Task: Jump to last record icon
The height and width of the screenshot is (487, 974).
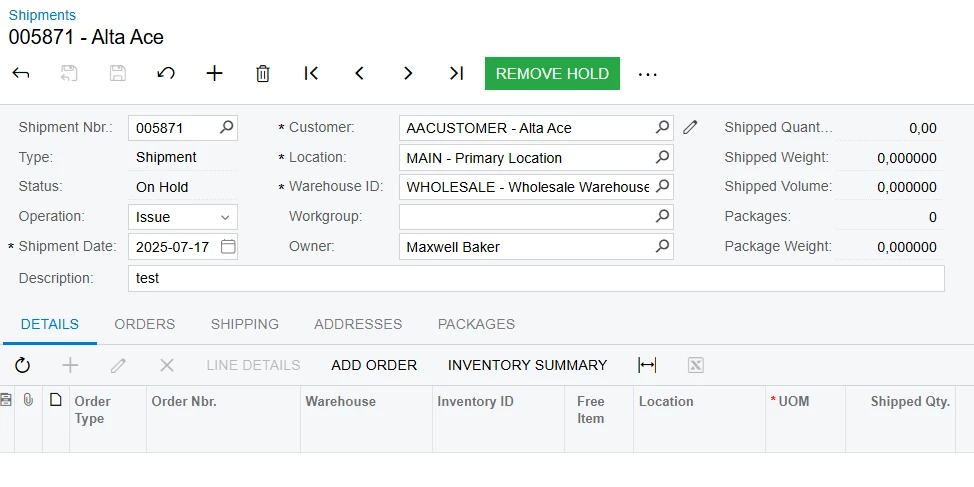Action: (457, 73)
